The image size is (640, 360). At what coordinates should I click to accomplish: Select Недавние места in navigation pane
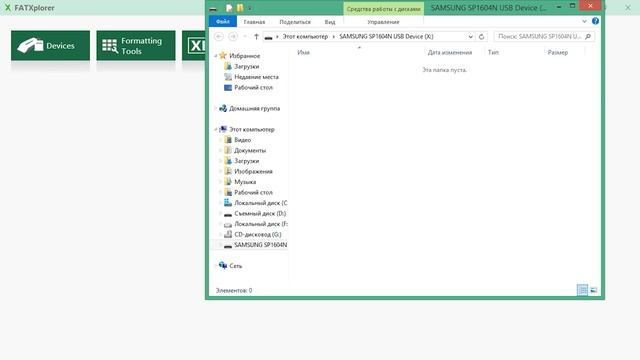[x=256, y=77]
